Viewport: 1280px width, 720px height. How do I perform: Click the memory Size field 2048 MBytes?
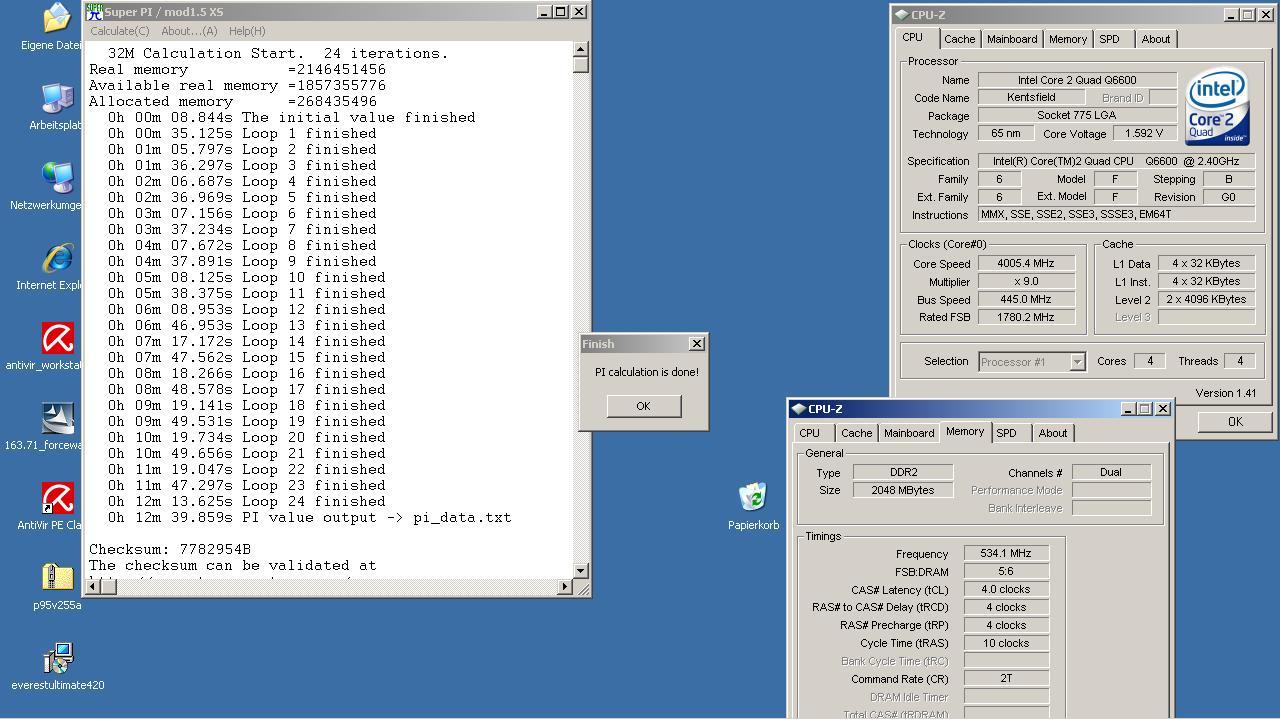[903, 490]
